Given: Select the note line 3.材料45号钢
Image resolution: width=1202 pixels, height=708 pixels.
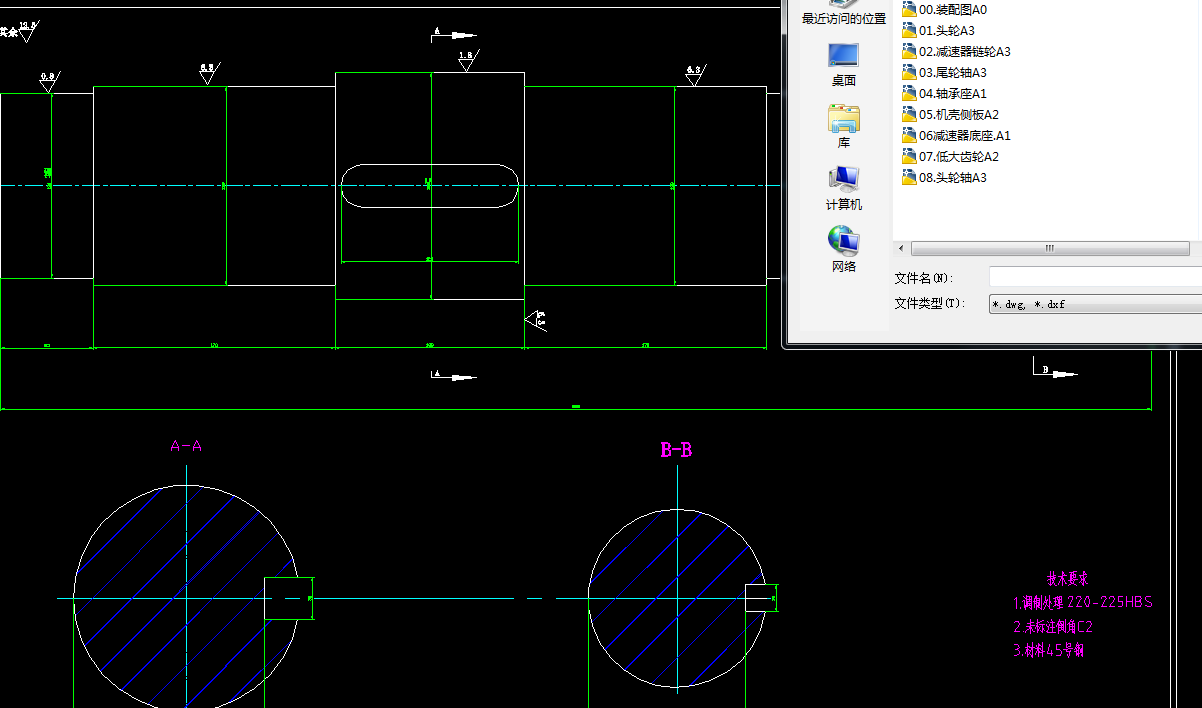Looking at the screenshot, I should click(1049, 650).
